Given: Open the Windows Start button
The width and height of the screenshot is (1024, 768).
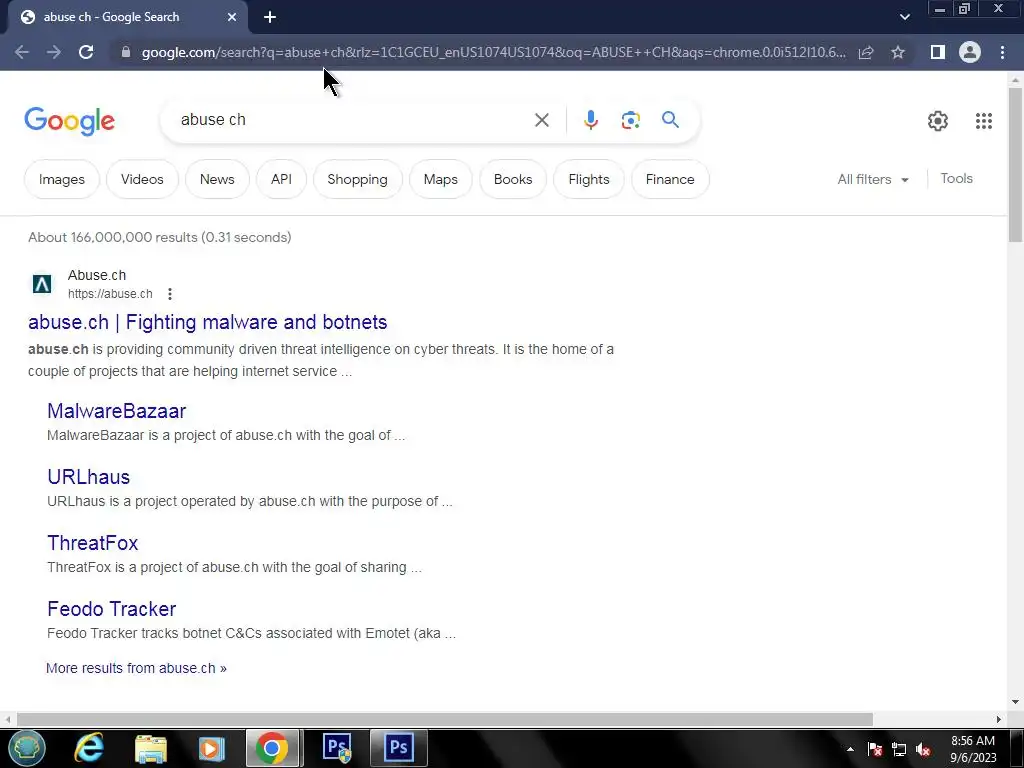Looking at the screenshot, I should [x=26, y=748].
